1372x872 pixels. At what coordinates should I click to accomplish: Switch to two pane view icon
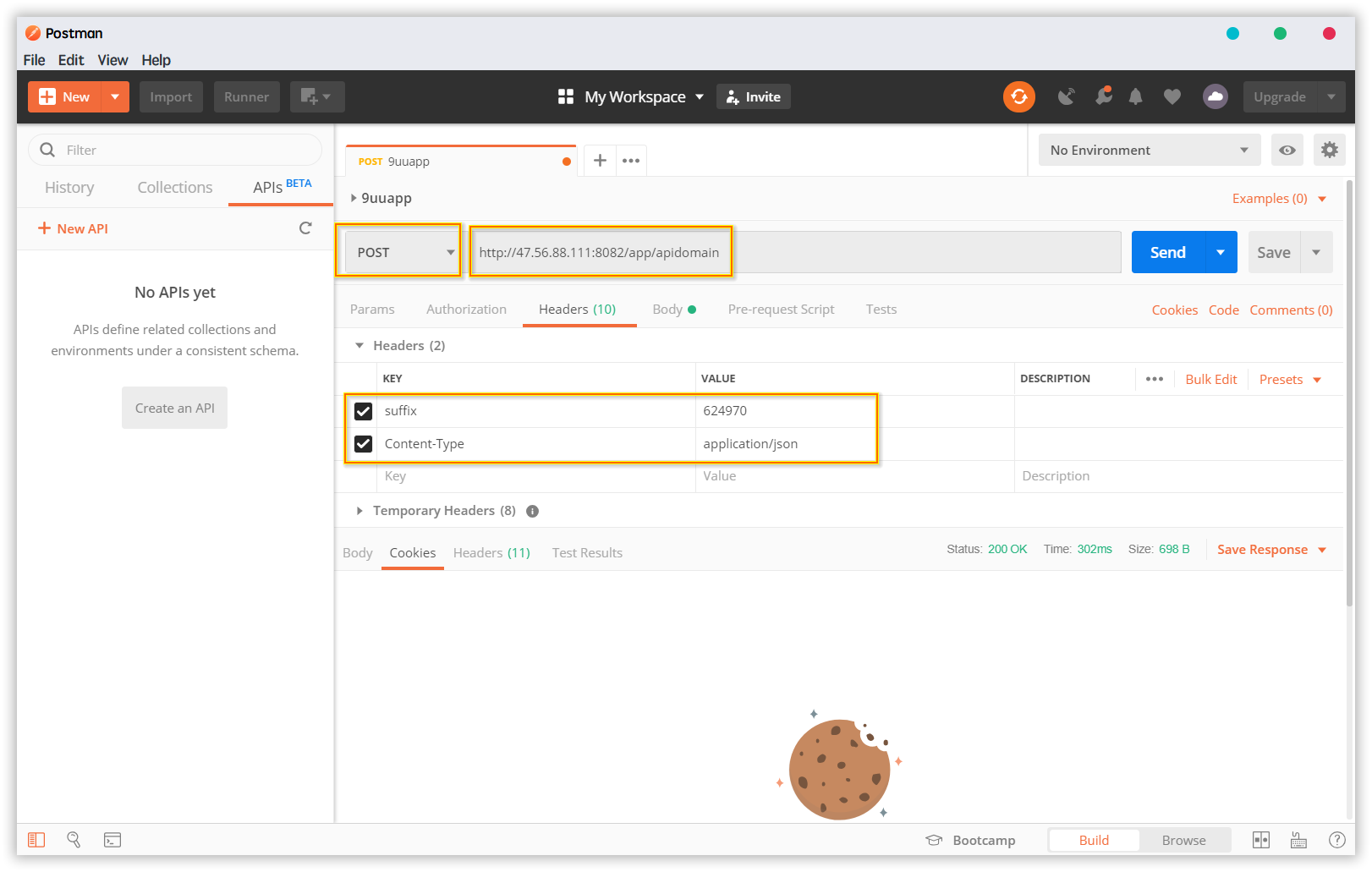pos(1261,840)
